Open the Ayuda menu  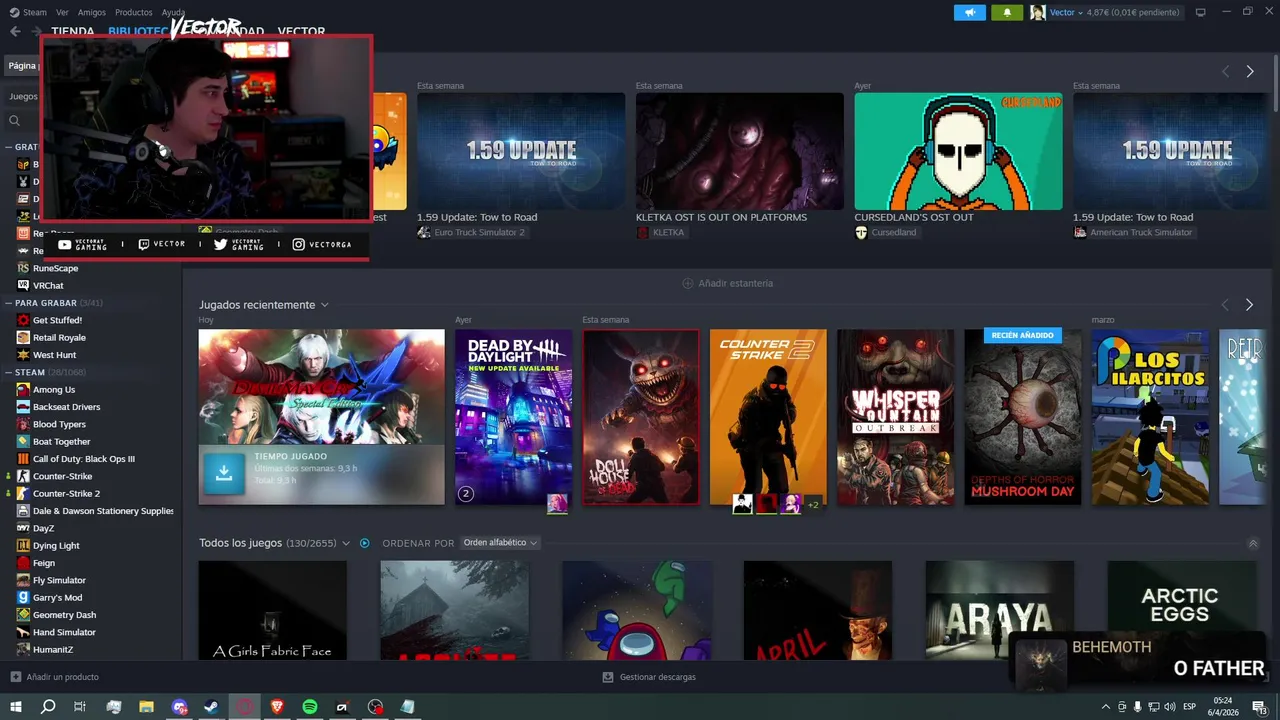174,12
